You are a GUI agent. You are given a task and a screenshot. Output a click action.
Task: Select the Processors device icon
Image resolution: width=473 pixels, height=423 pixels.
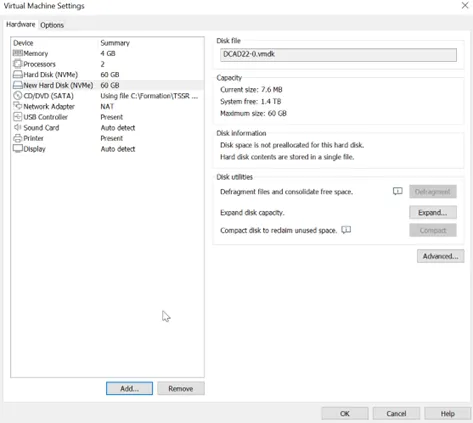[x=18, y=64]
